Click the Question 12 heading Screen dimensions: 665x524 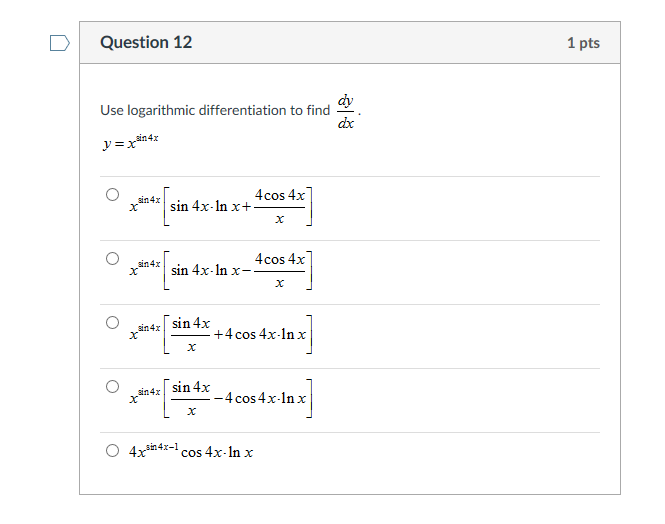146,42
